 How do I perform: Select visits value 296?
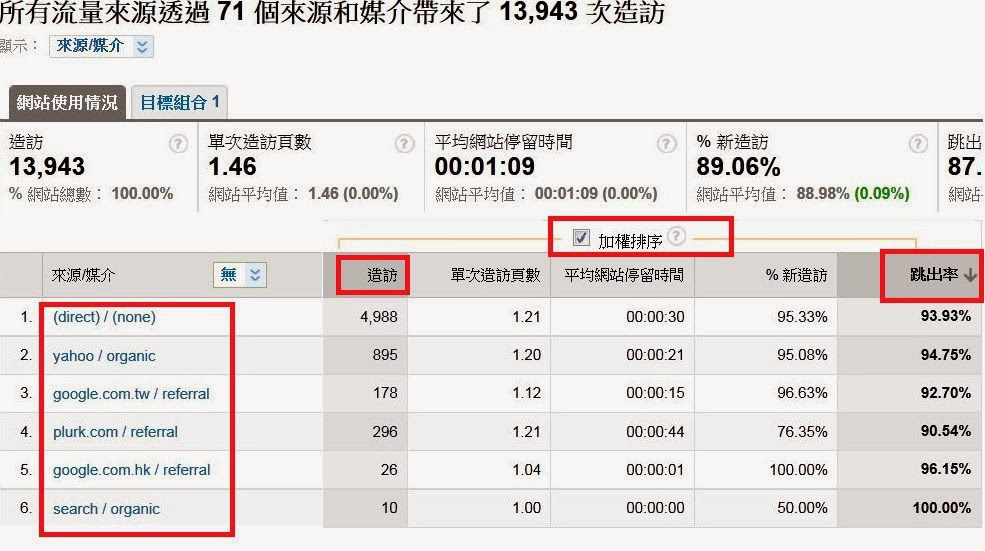pyautogui.click(x=385, y=432)
